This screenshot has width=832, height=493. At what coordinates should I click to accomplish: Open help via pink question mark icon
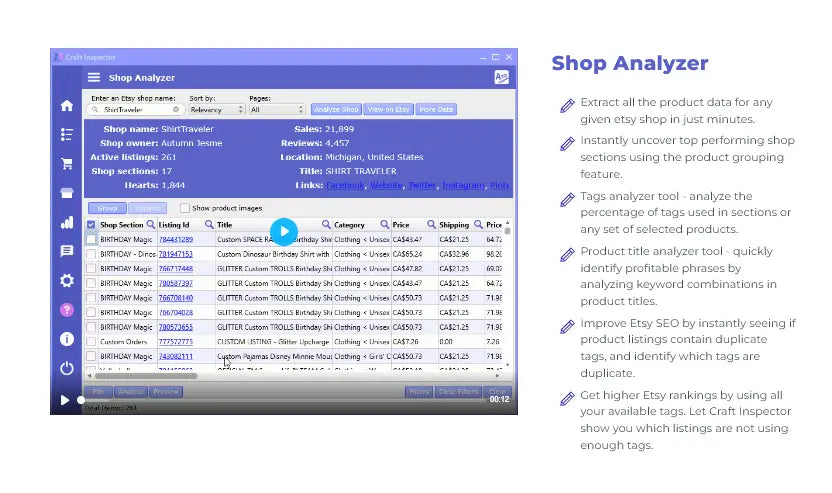pos(67,310)
